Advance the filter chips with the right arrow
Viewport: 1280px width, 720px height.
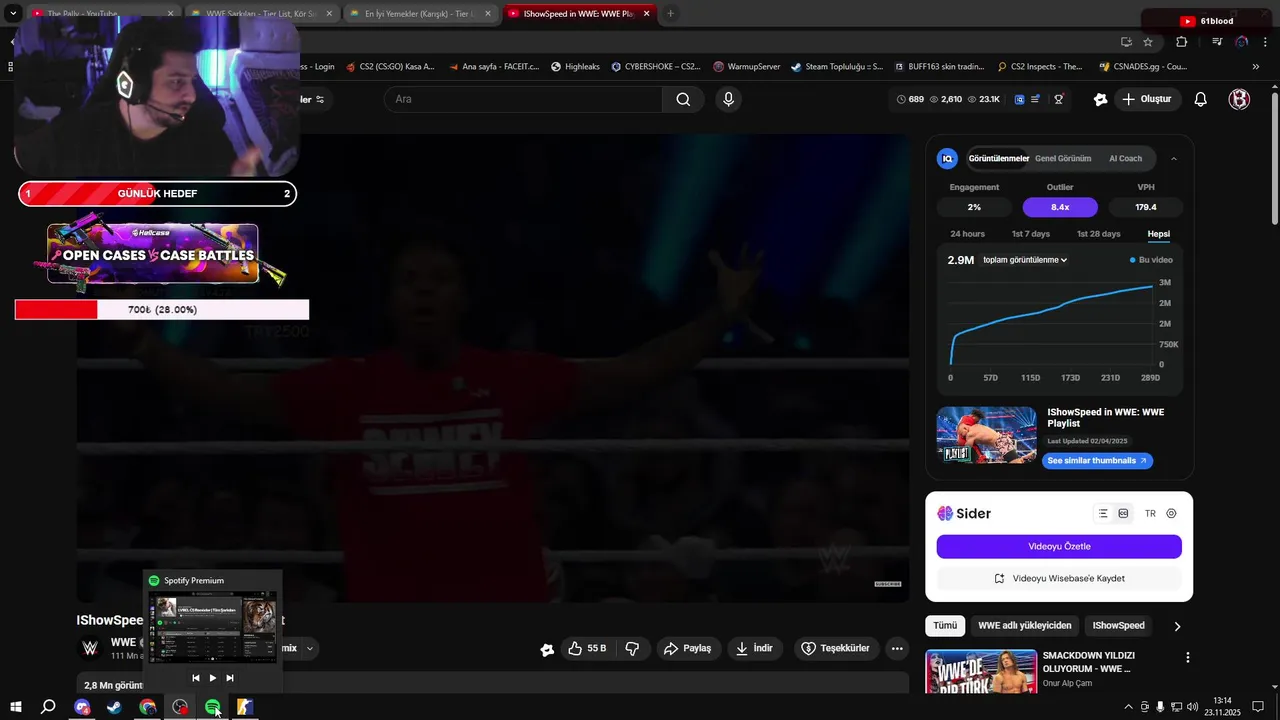pyautogui.click(x=1177, y=626)
